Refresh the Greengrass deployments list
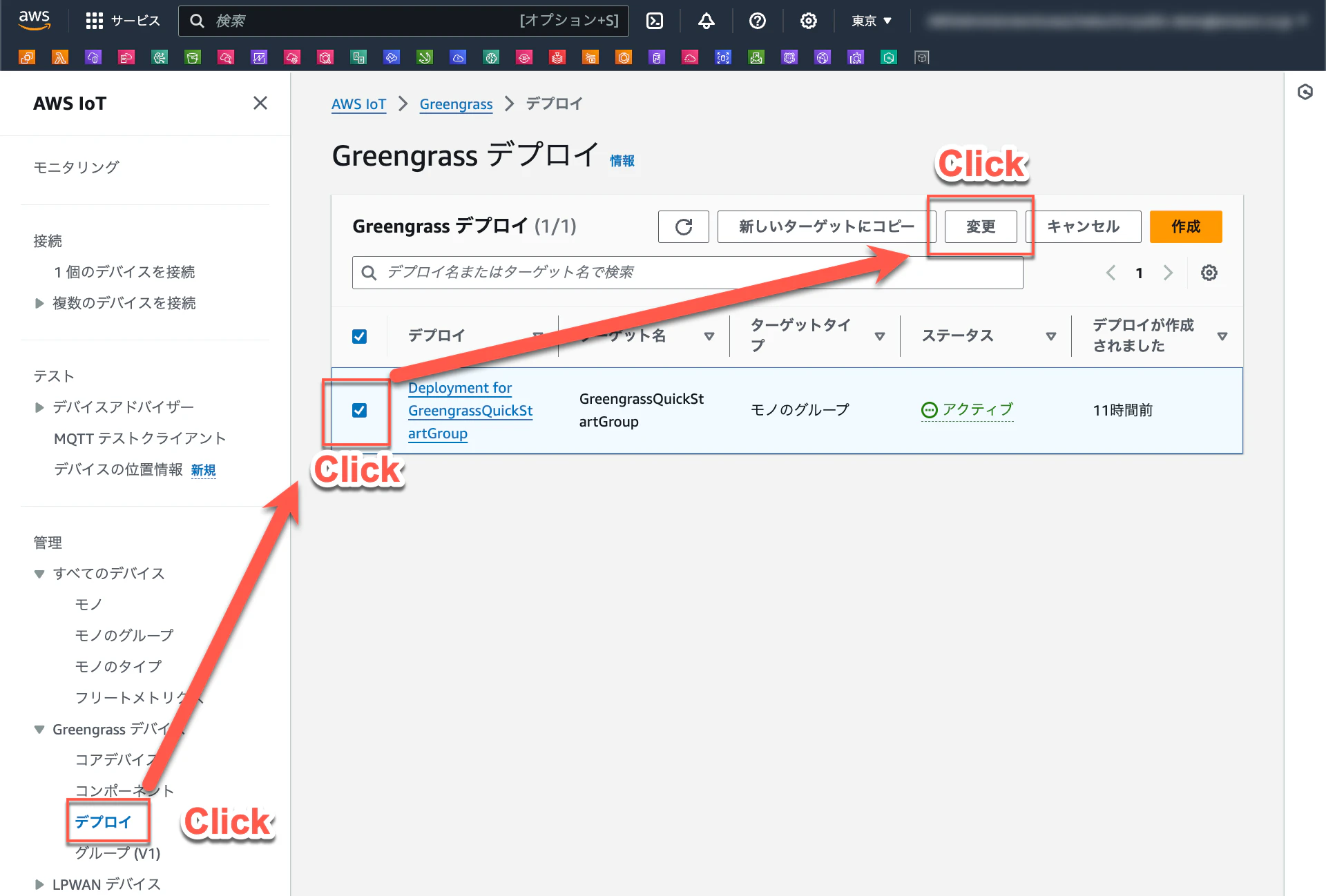Image resolution: width=1326 pixels, height=896 pixels. 684,226
